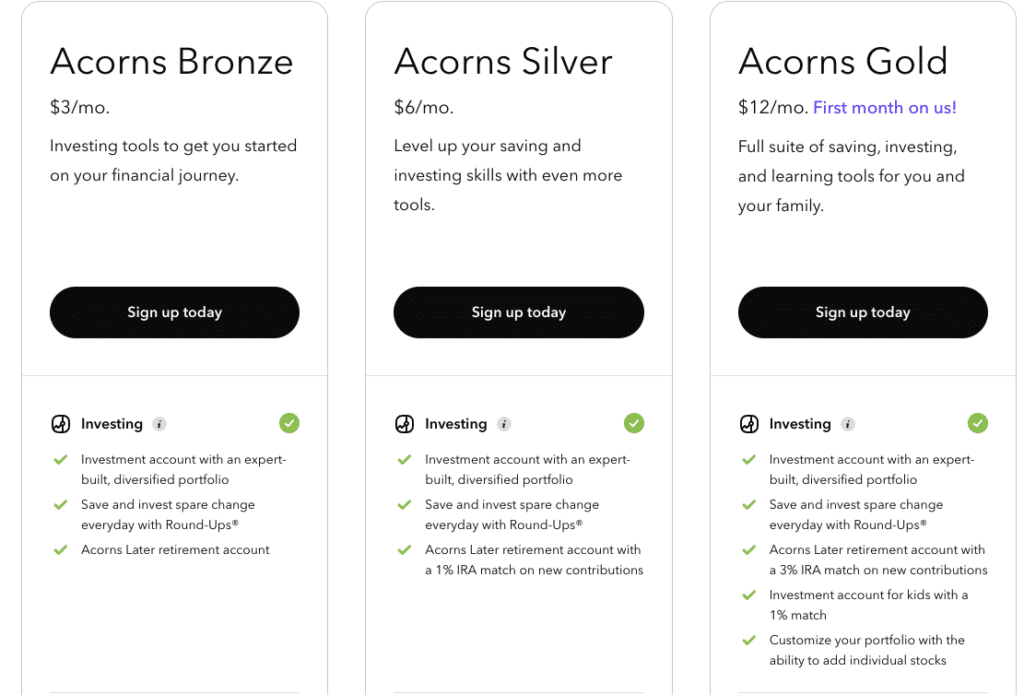Click the 'First month on us!' link
This screenshot has width=1024, height=695.
[884, 107]
